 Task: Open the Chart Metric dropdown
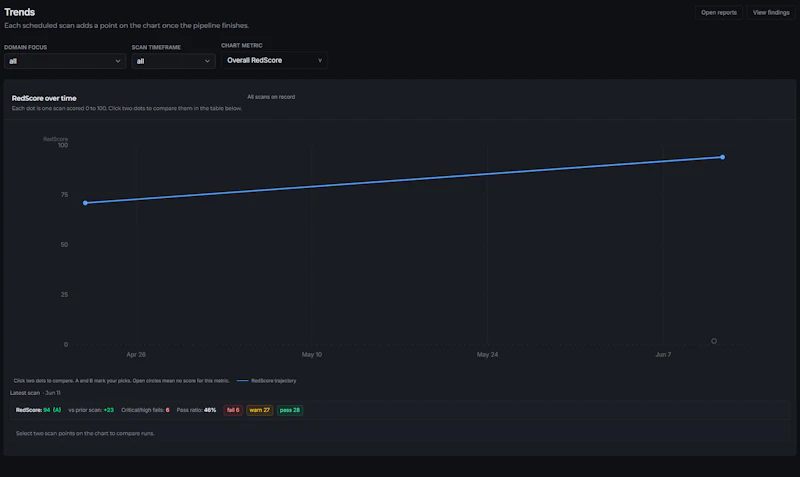[274, 60]
